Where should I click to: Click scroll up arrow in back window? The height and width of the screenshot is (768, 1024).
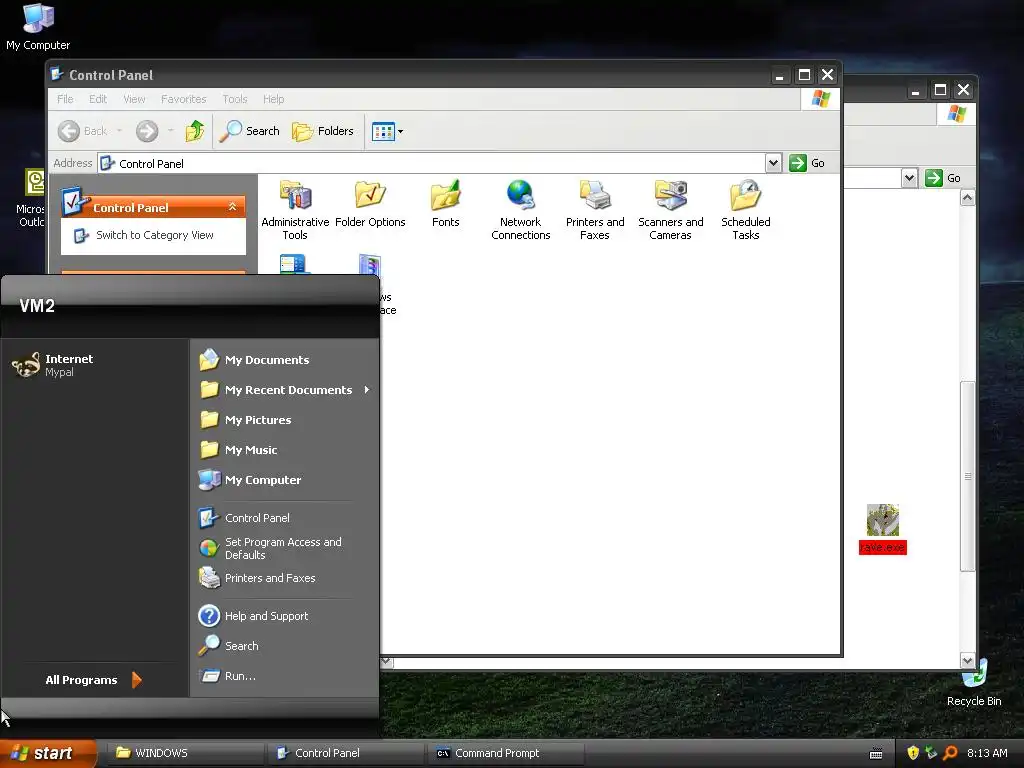click(967, 198)
